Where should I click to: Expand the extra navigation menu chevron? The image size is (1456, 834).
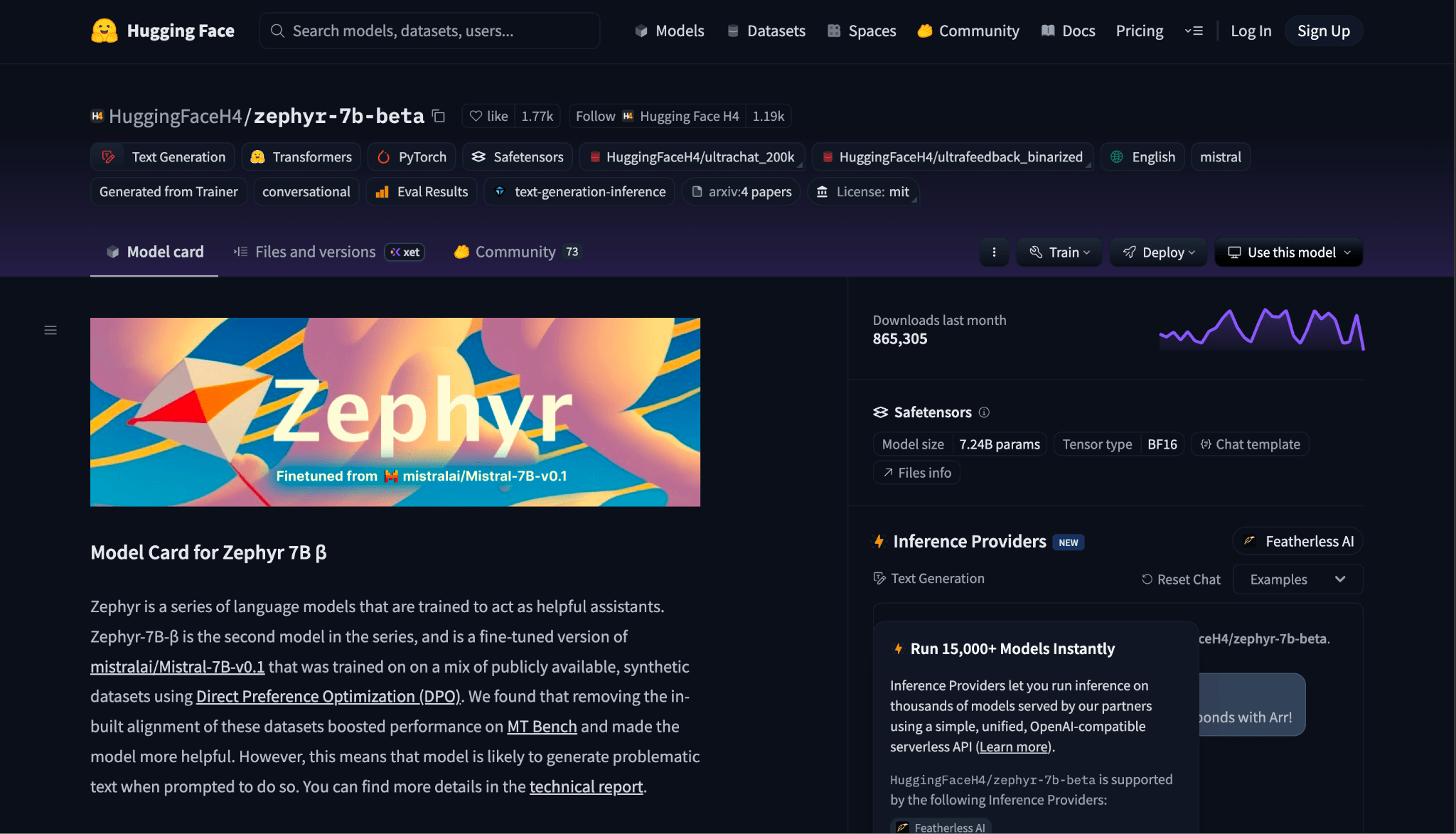(1194, 31)
